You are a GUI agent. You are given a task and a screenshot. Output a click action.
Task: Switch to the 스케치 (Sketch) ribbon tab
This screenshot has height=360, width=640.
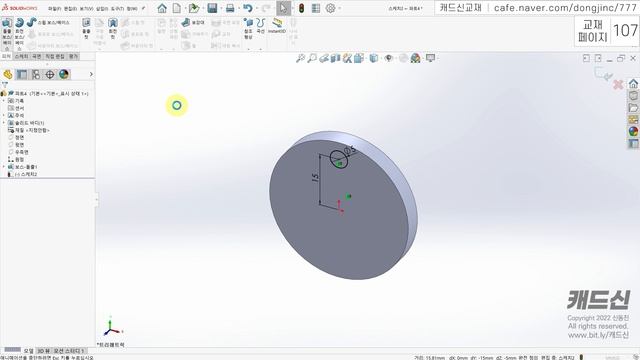coord(22,56)
